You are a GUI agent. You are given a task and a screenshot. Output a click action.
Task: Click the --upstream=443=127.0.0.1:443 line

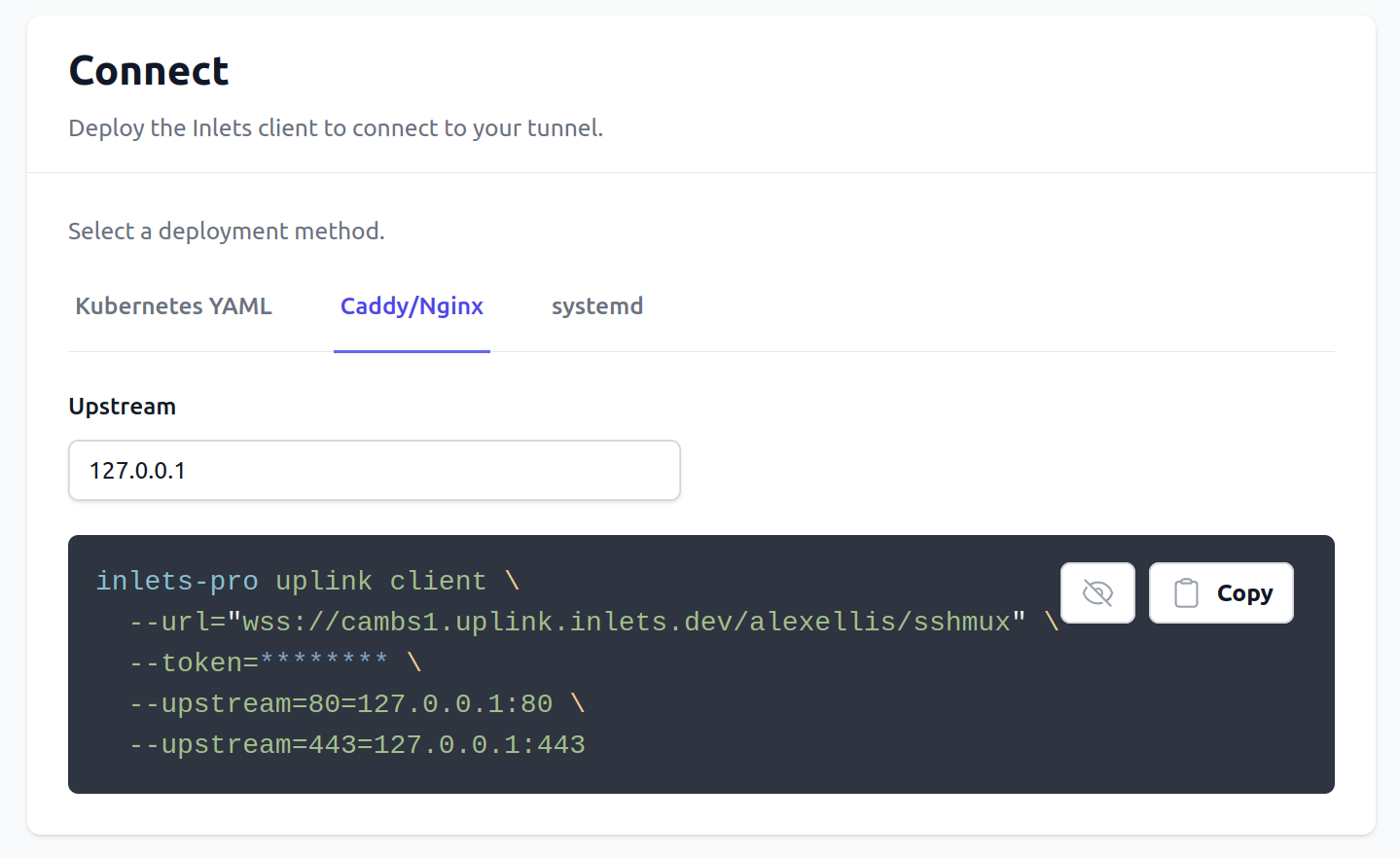(357, 744)
